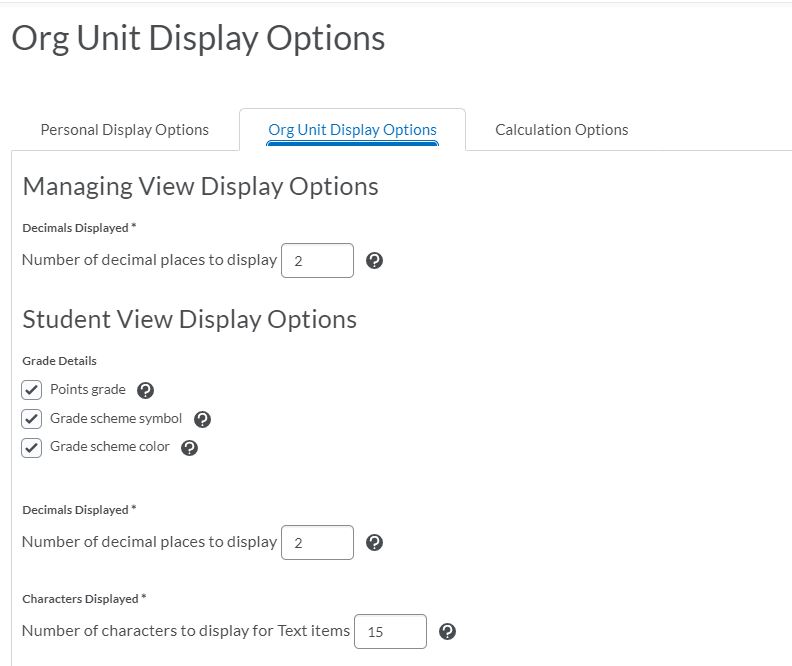
Task: Focus the Student View decimal places field
Action: [318, 543]
